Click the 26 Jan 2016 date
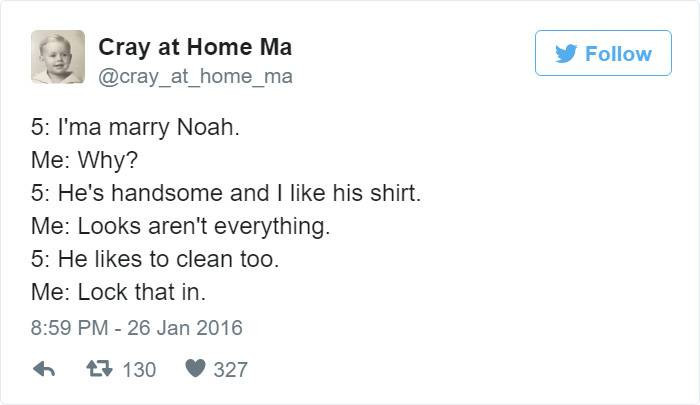 pyautogui.click(x=185, y=327)
